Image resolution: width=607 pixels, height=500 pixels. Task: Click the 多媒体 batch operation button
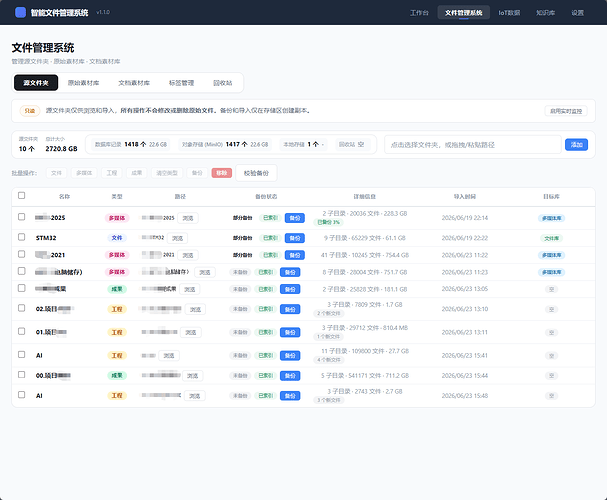(x=84, y=173)
